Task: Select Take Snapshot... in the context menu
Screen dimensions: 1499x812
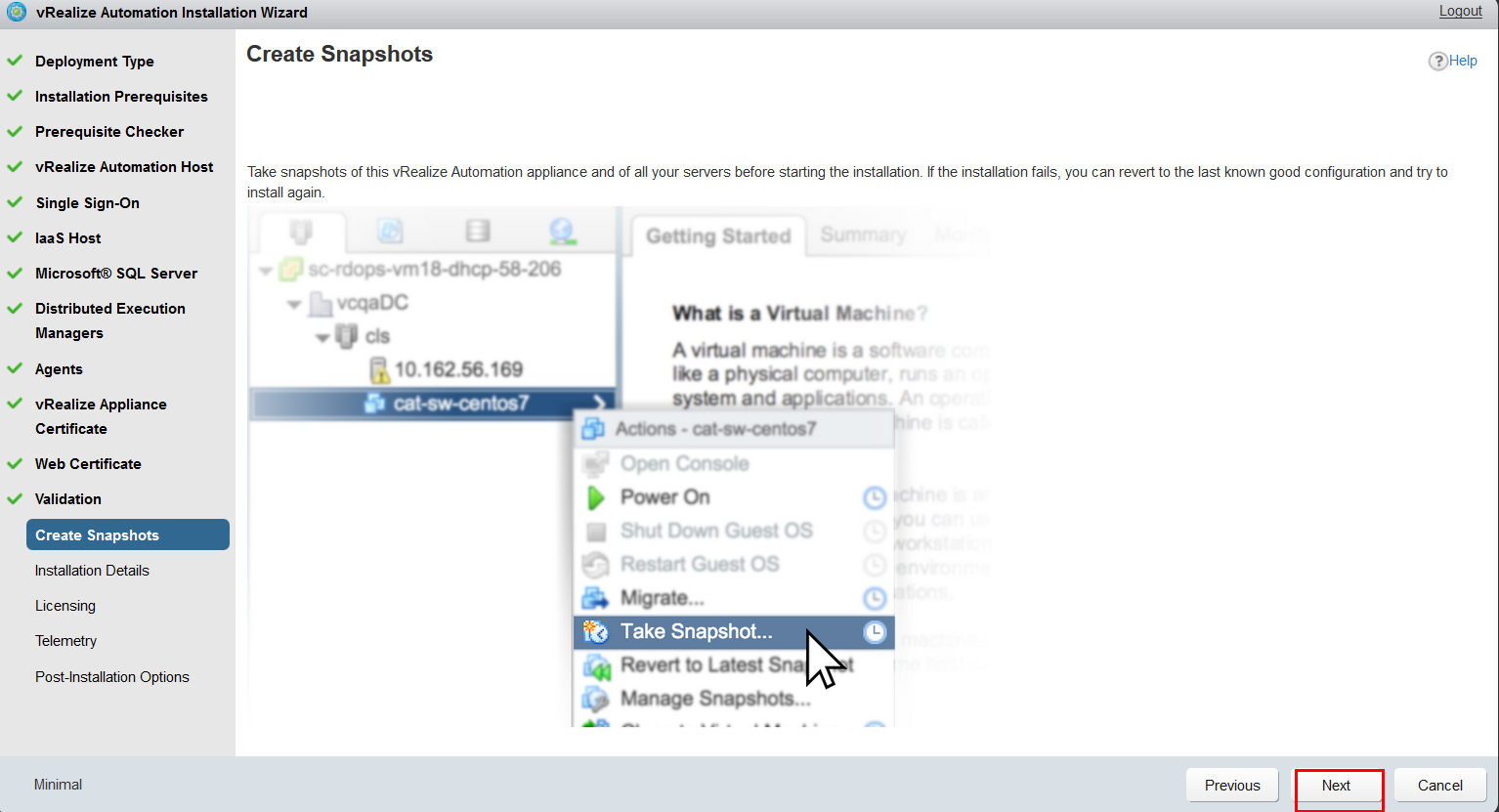Action: (x=733, y=632)
